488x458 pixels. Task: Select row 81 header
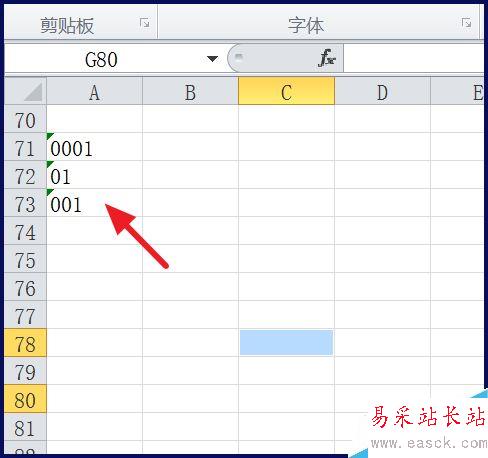25,427
